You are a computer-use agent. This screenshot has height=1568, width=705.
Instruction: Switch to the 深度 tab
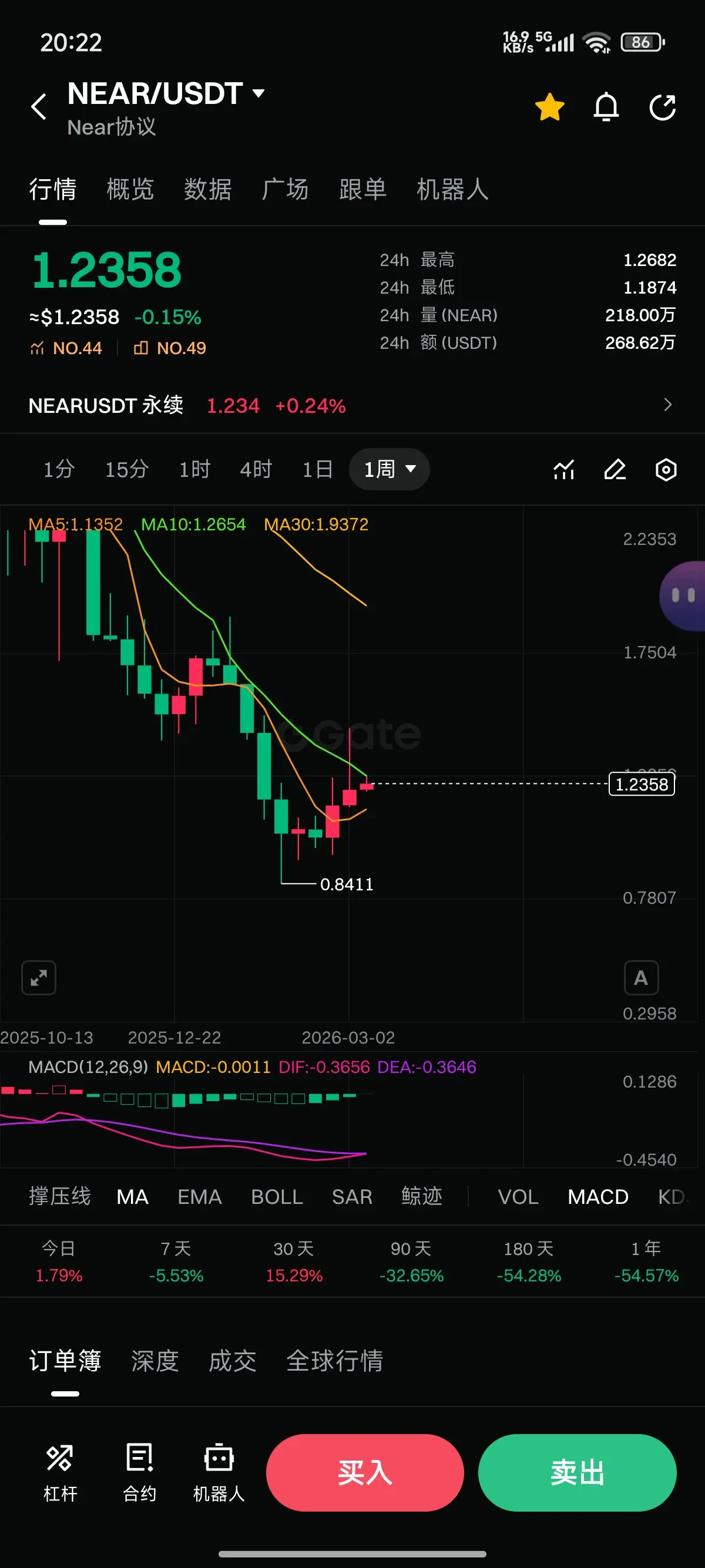155,1361
